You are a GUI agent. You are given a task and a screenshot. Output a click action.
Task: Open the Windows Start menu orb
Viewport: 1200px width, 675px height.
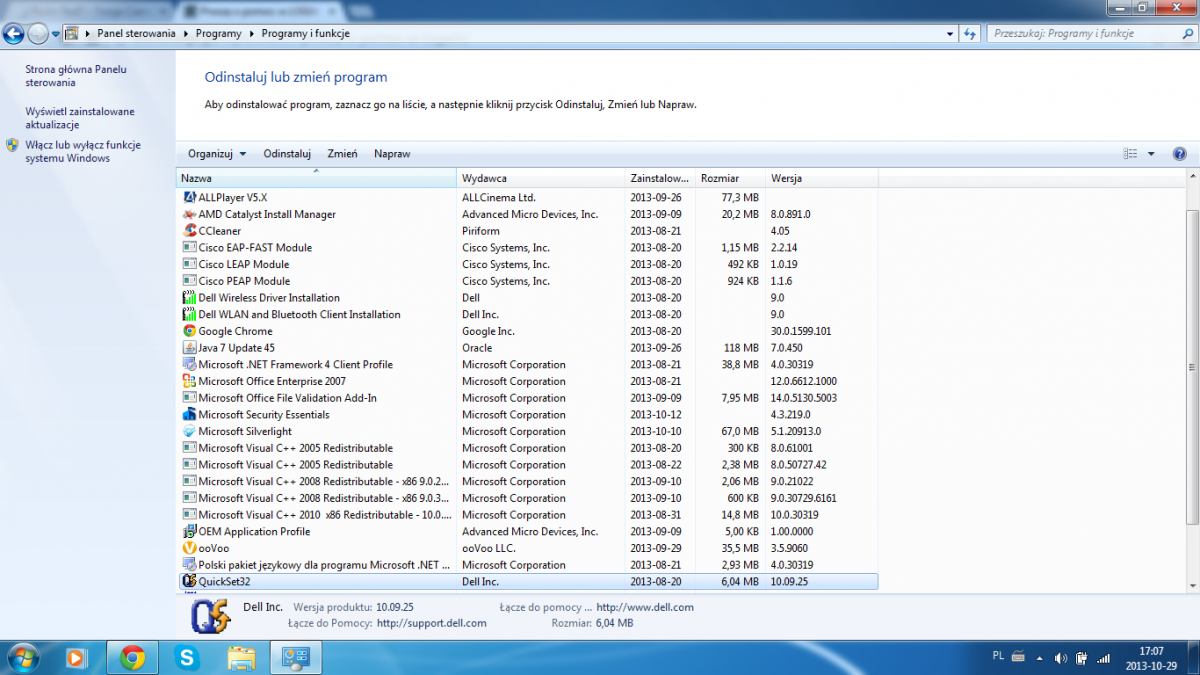(22, 657)
